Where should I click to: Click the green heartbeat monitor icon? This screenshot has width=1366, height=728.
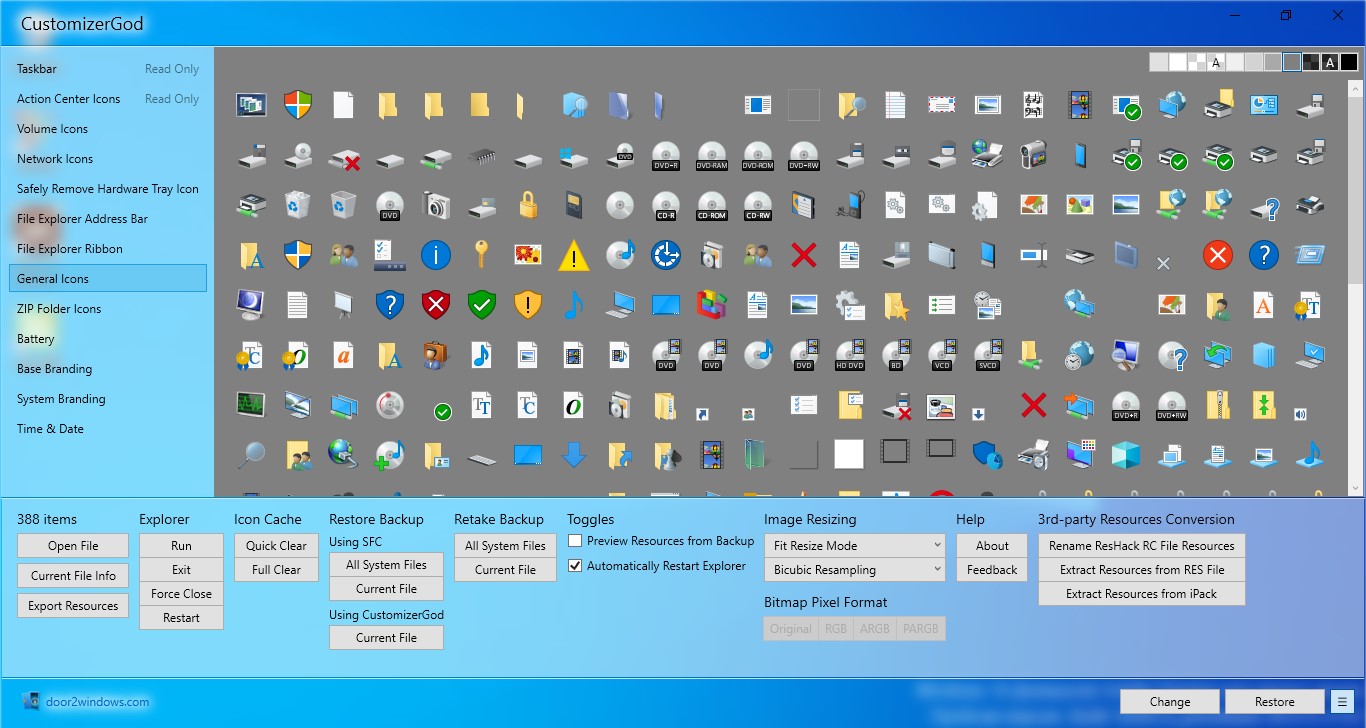250,405
